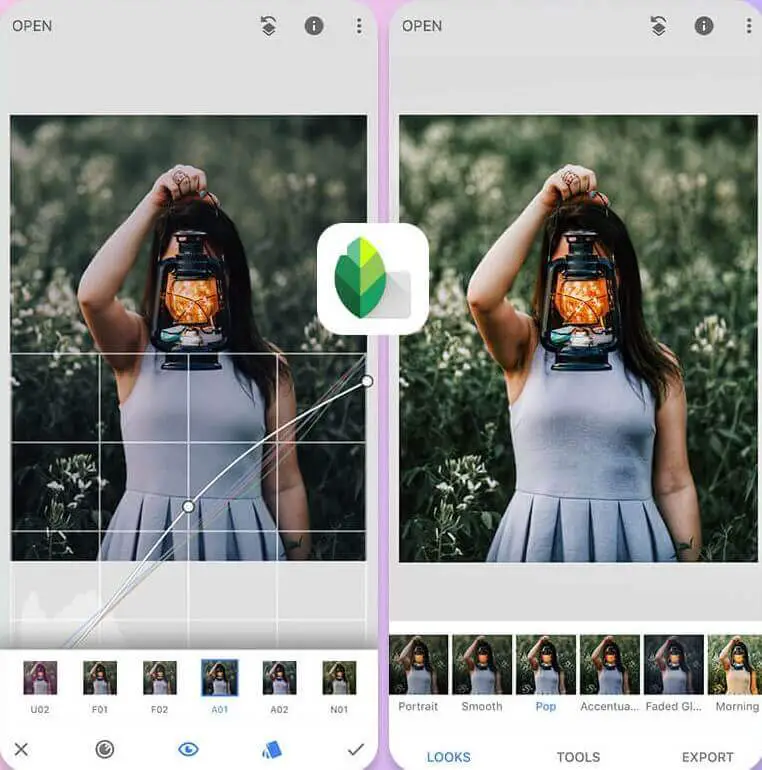Switch to the TOOLS tab

(x=578, y=757)
